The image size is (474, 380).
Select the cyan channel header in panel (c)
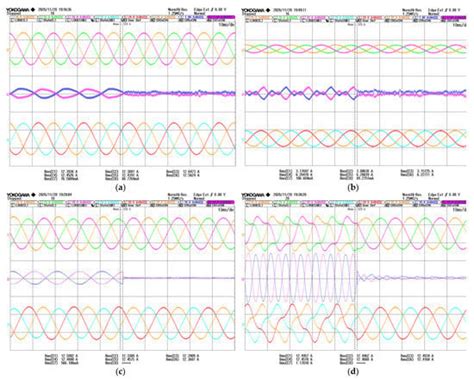tap(107, 201)
